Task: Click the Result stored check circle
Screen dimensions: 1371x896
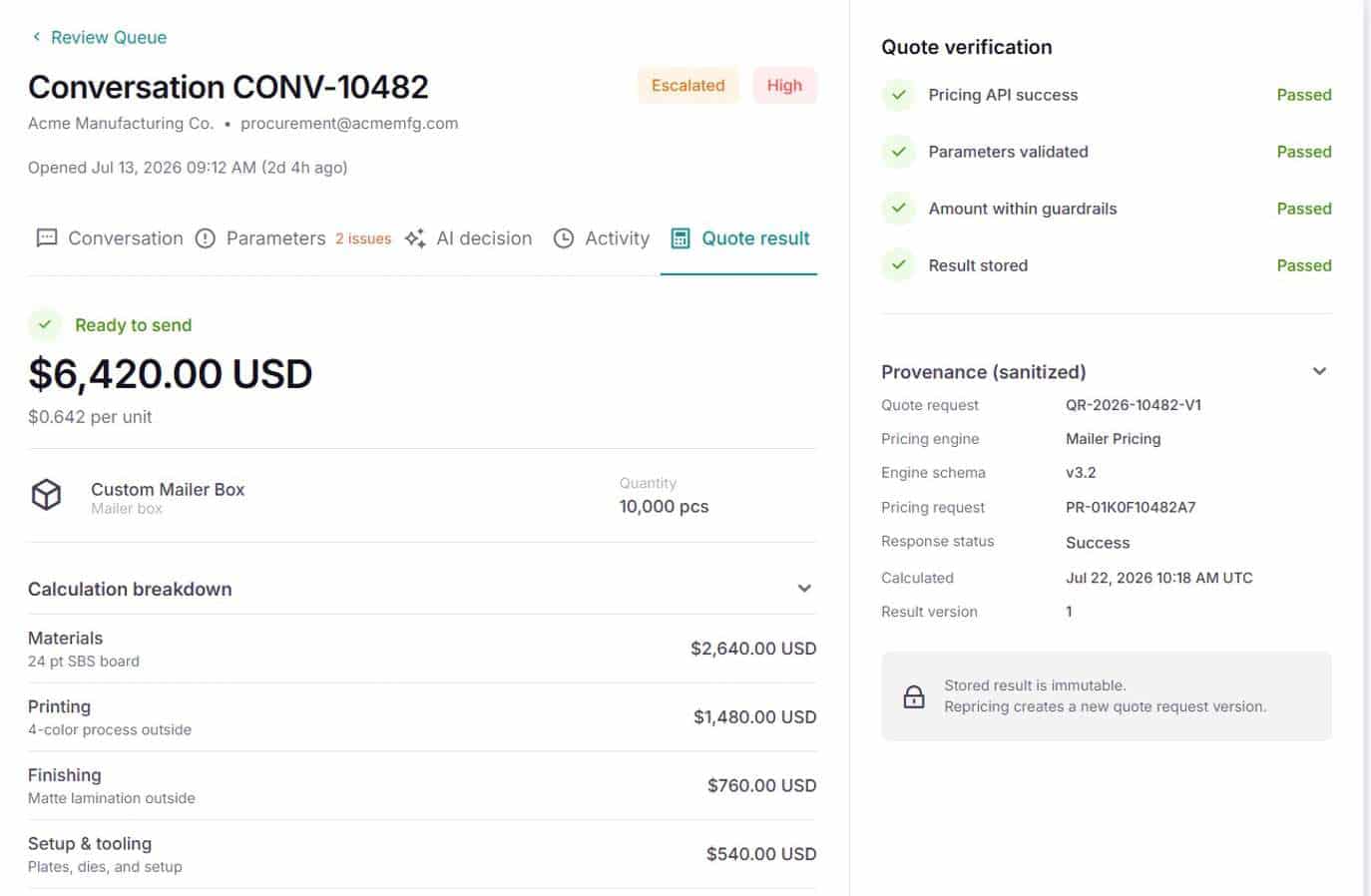Action: 899,265
